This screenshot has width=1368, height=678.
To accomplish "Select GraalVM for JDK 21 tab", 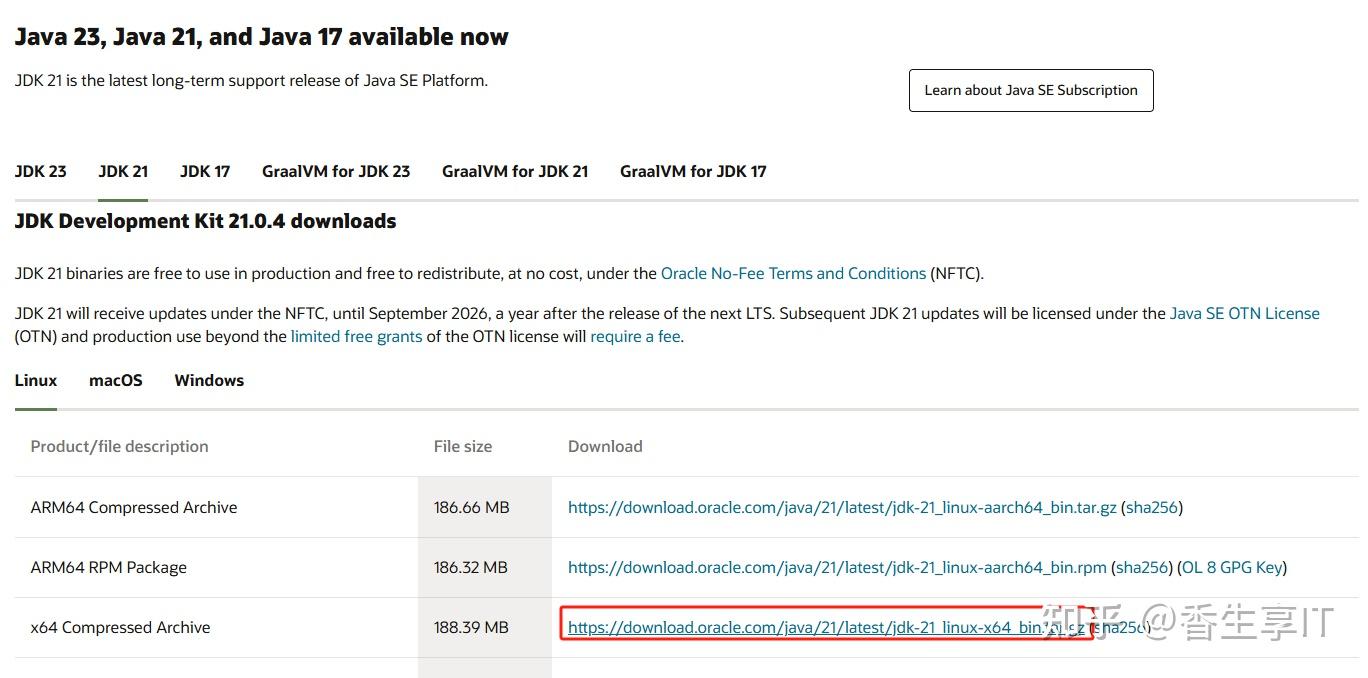I will coord(515,171).
